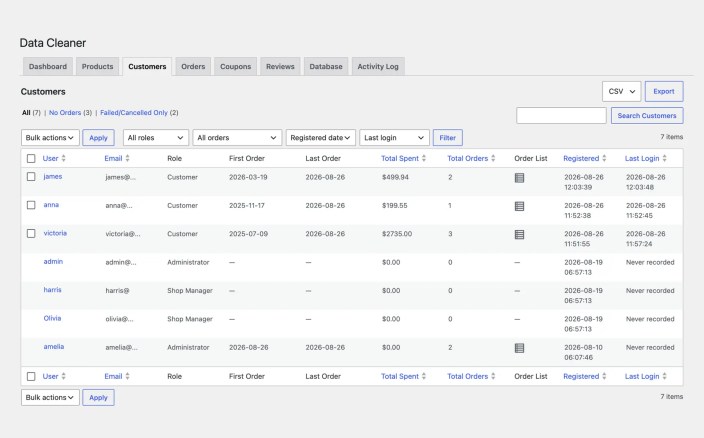The height and width of the screenshot is (438, 704).
Task: Click sort arrows beside footer Registered
Action: click(604, 376)
